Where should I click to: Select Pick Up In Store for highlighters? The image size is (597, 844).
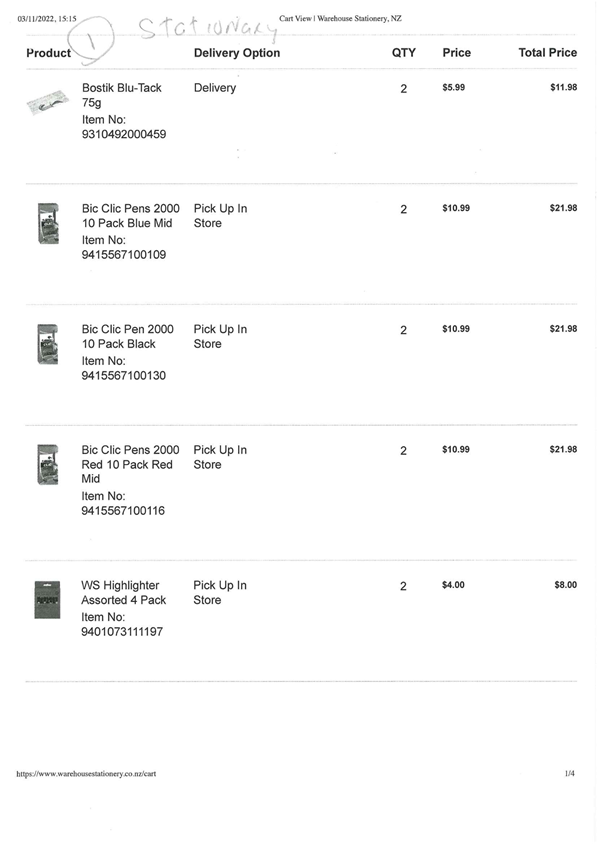pyautogui.click(x=220, y=593)
